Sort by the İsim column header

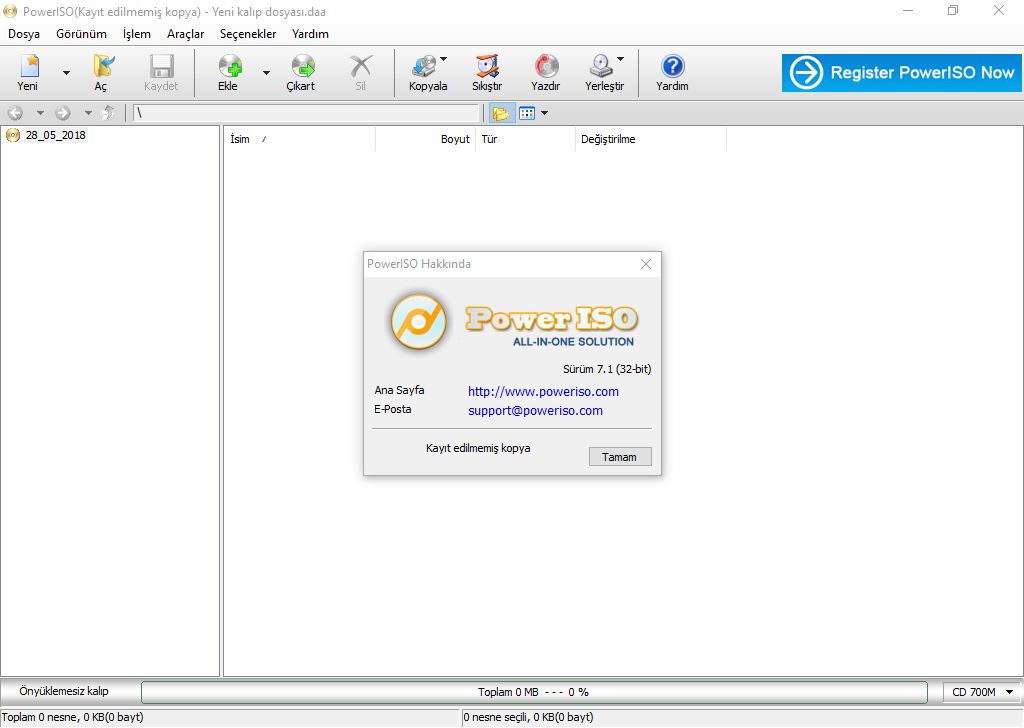[x=300, y=139]
